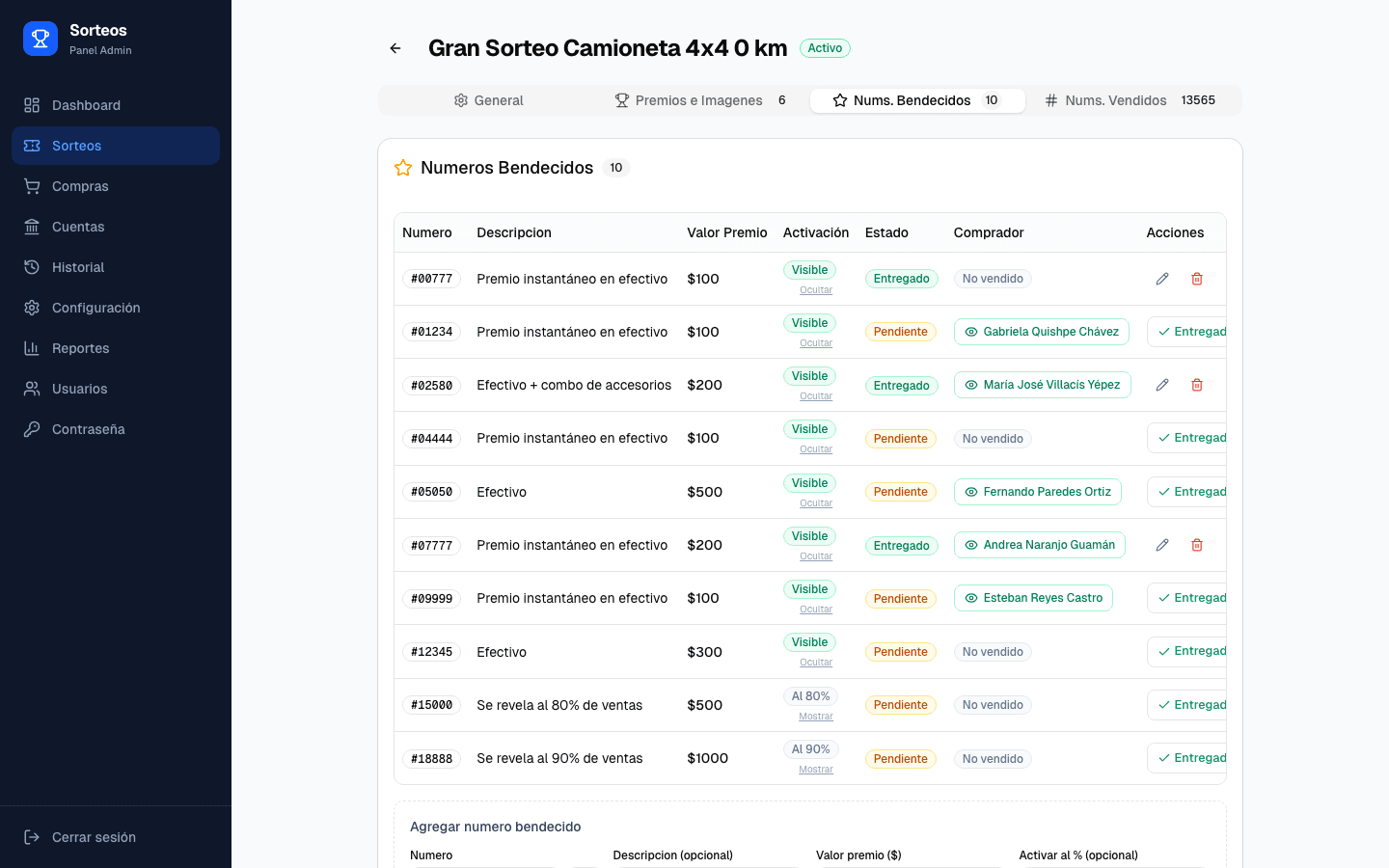Click Cerrar sesión to log out
Screen dimensions: 1389x868
tap(116, 837)
